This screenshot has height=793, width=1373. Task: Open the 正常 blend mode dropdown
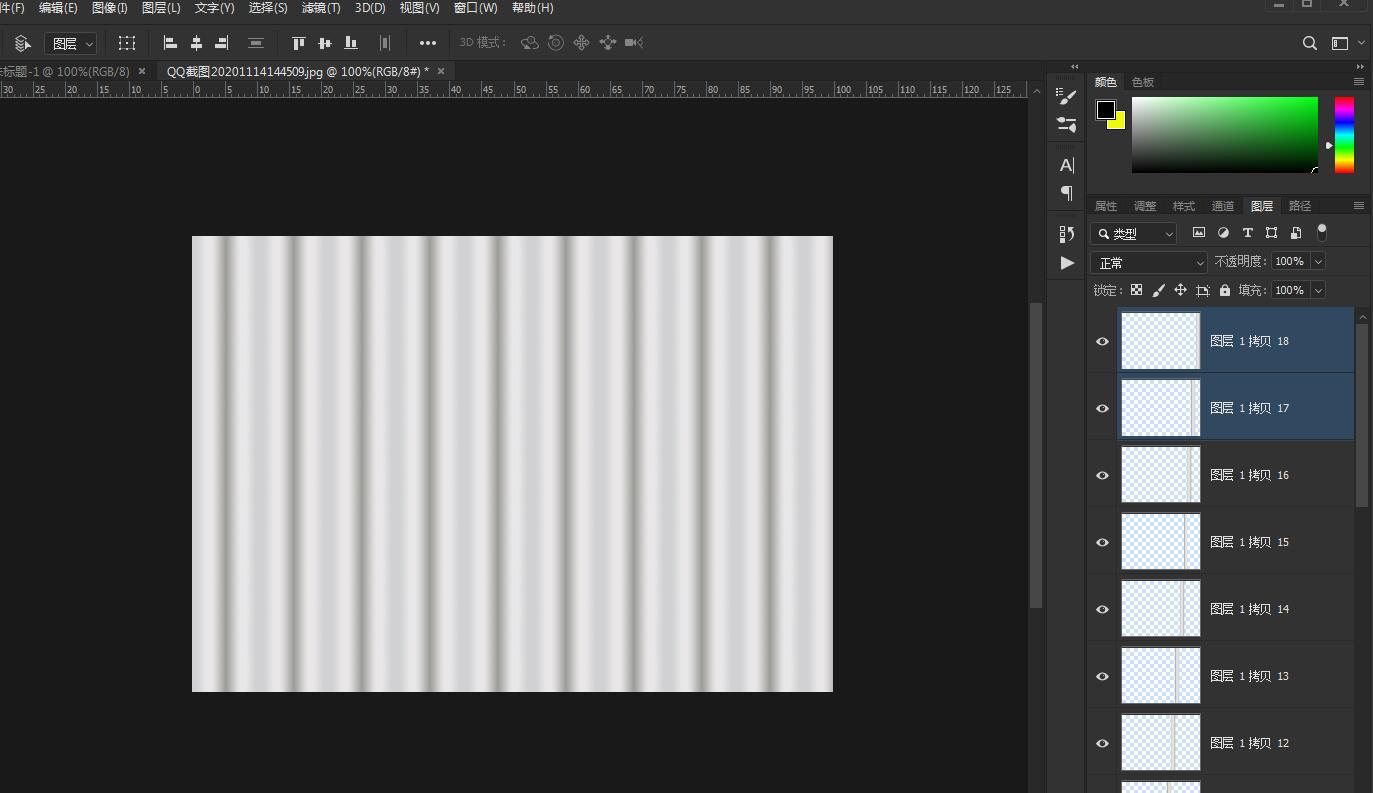[x=1148, y=262]
